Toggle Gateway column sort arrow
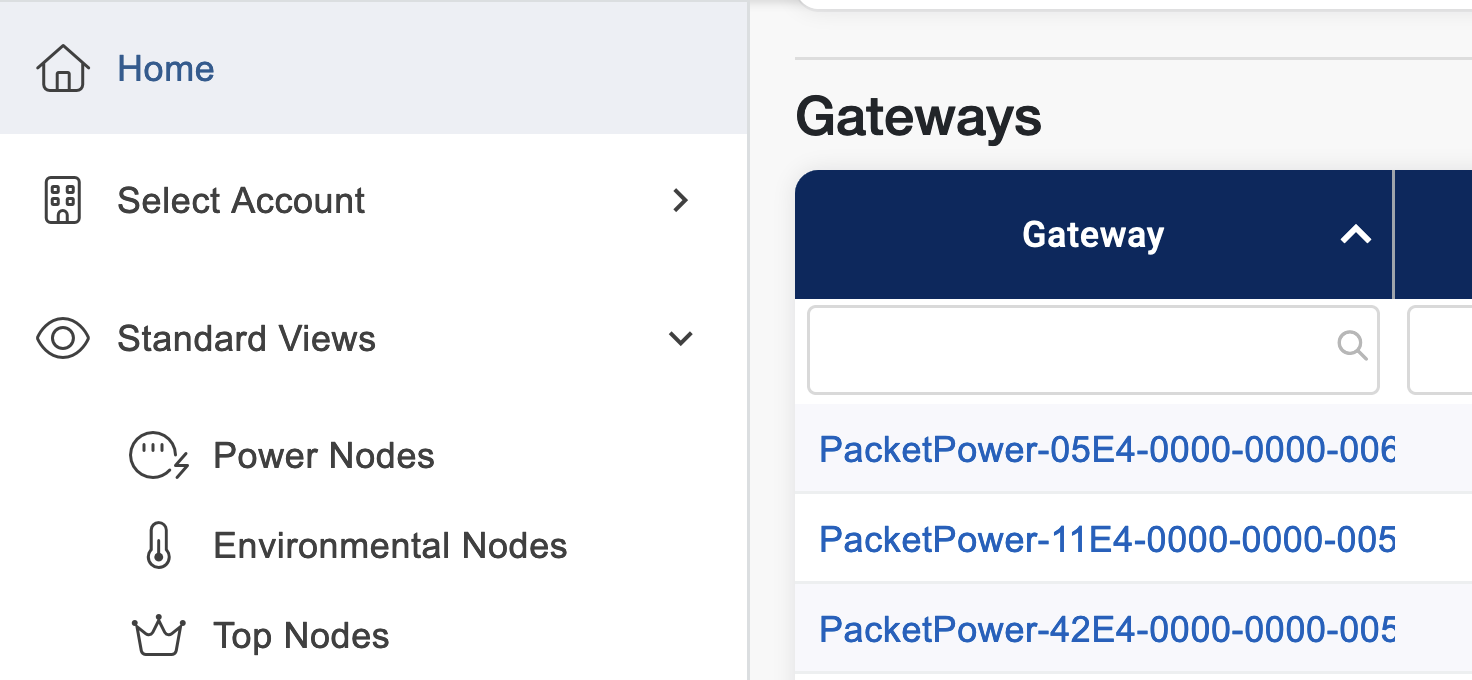This screenshot has height=680, width=1472. point(1355,235)
